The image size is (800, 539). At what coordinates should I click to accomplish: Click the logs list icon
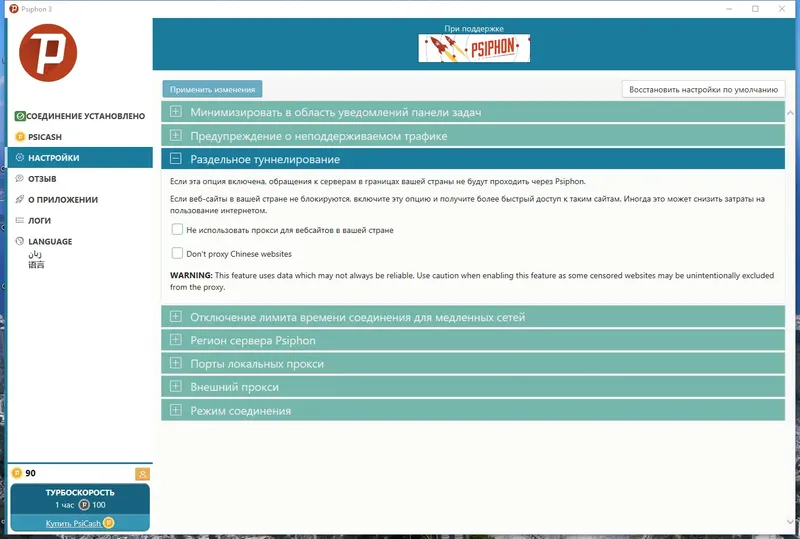click(x=20, y=220)
